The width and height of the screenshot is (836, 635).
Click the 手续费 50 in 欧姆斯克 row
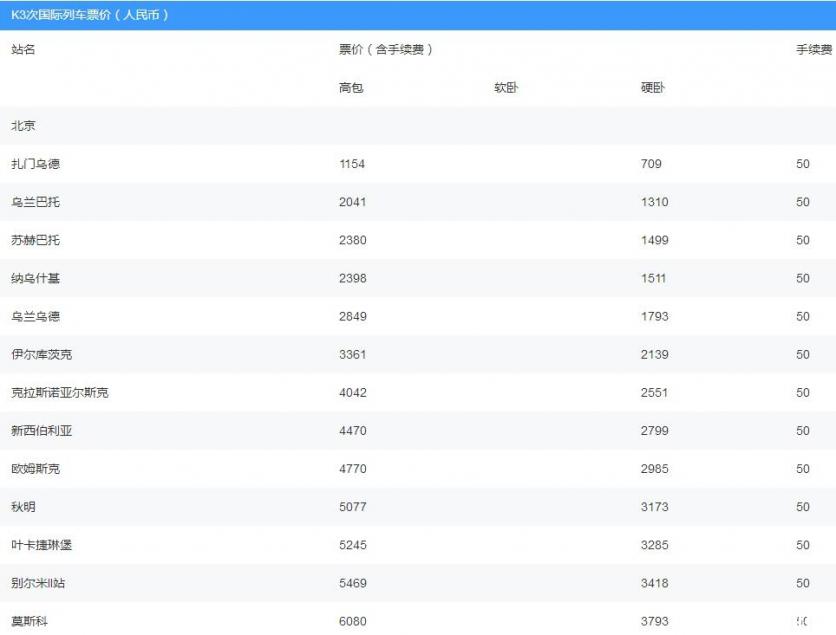click(803, 469)
